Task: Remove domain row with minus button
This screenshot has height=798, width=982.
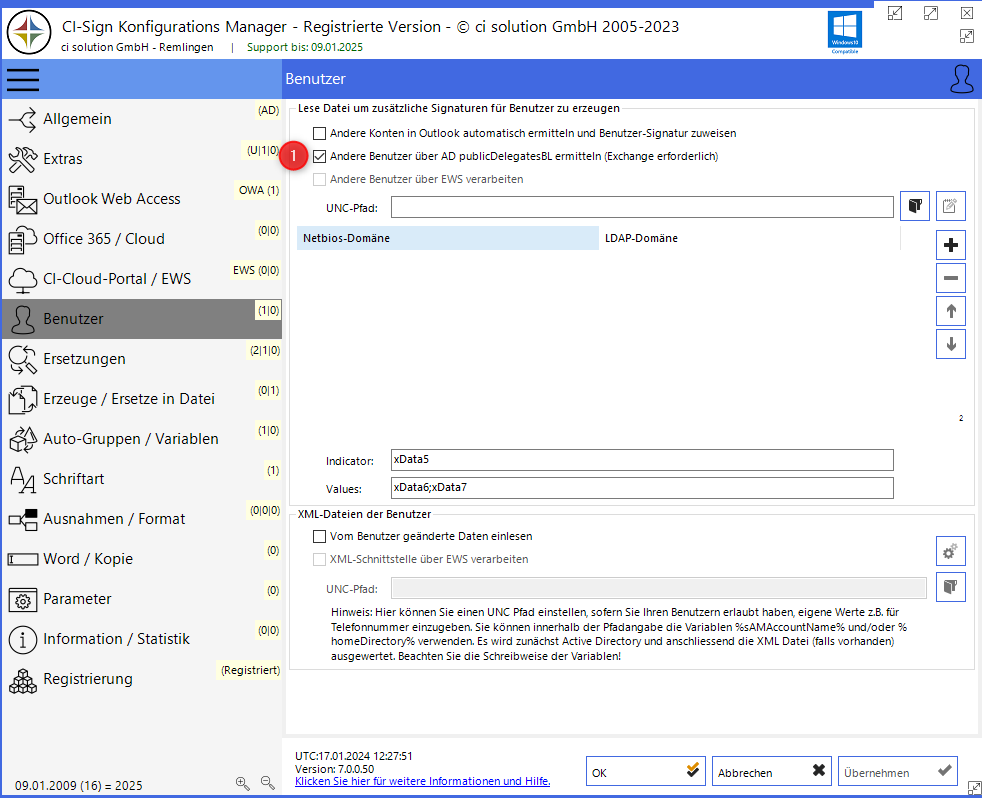Action: (951, 278)
